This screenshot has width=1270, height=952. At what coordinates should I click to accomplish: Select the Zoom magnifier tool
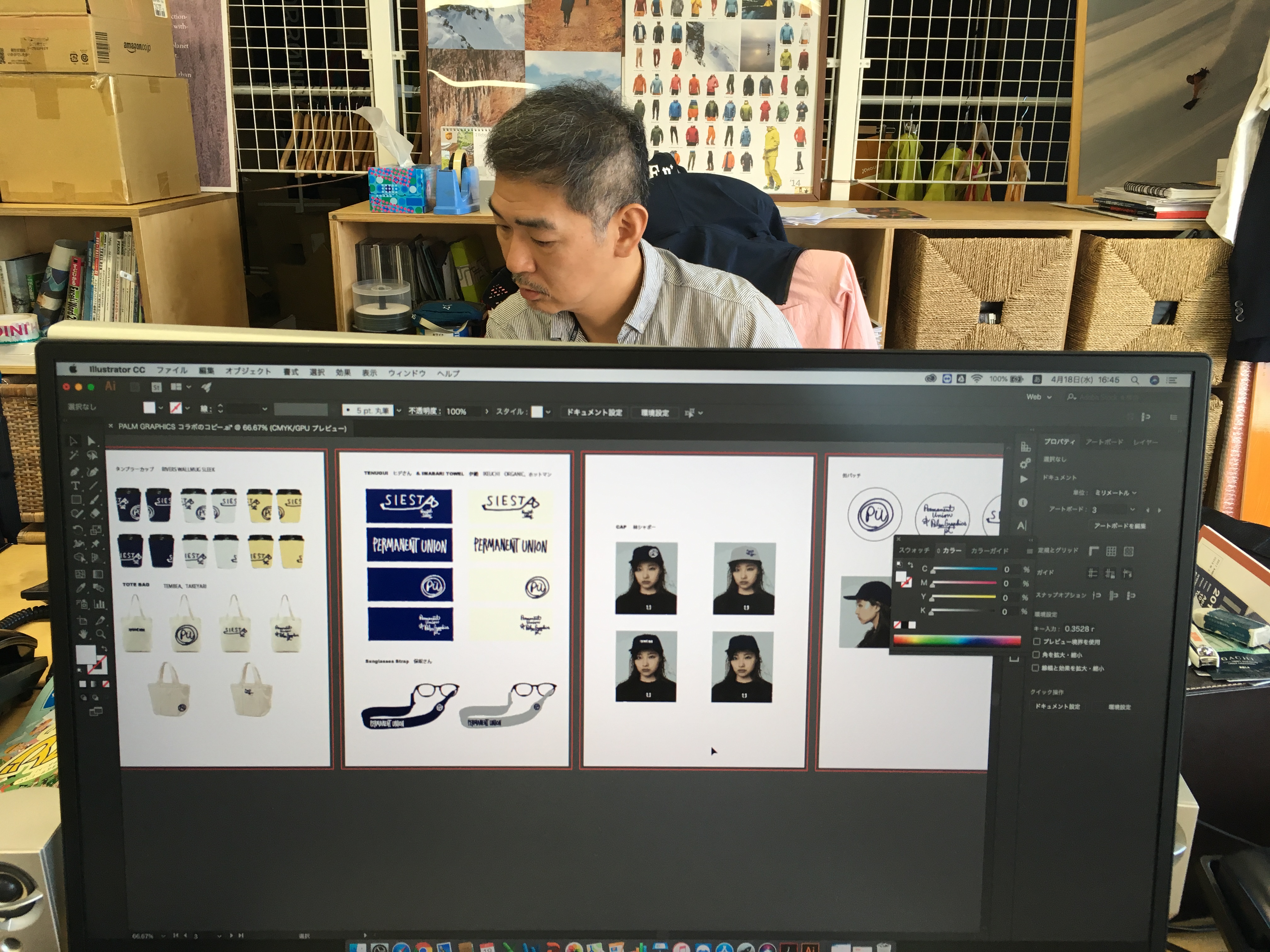(100, 634)
